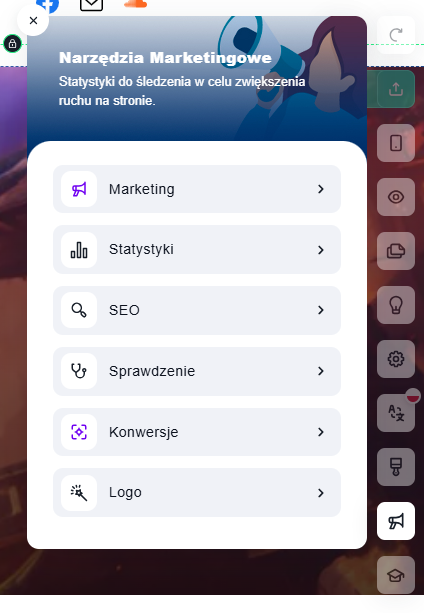Image resolution: width=424 pixels, height=613 pixels.
Task: Open the Sprawdzenie menu item
Action: coord(197,371)
